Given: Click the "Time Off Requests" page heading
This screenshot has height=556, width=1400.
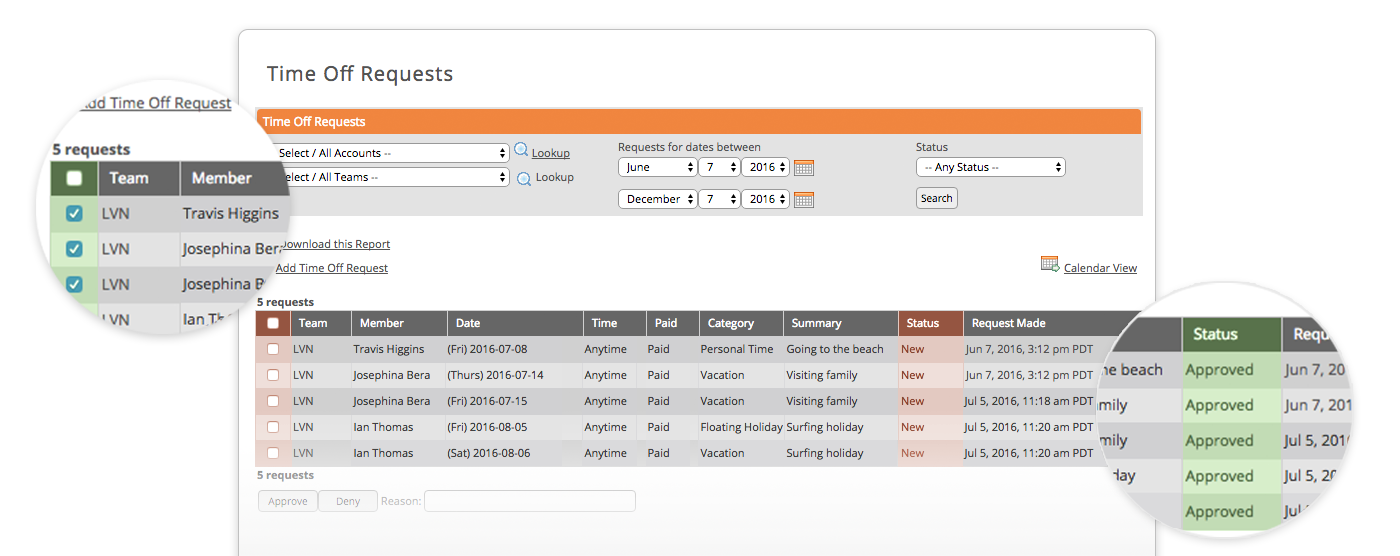Looking at the screenshot, I should coord(360,74).
